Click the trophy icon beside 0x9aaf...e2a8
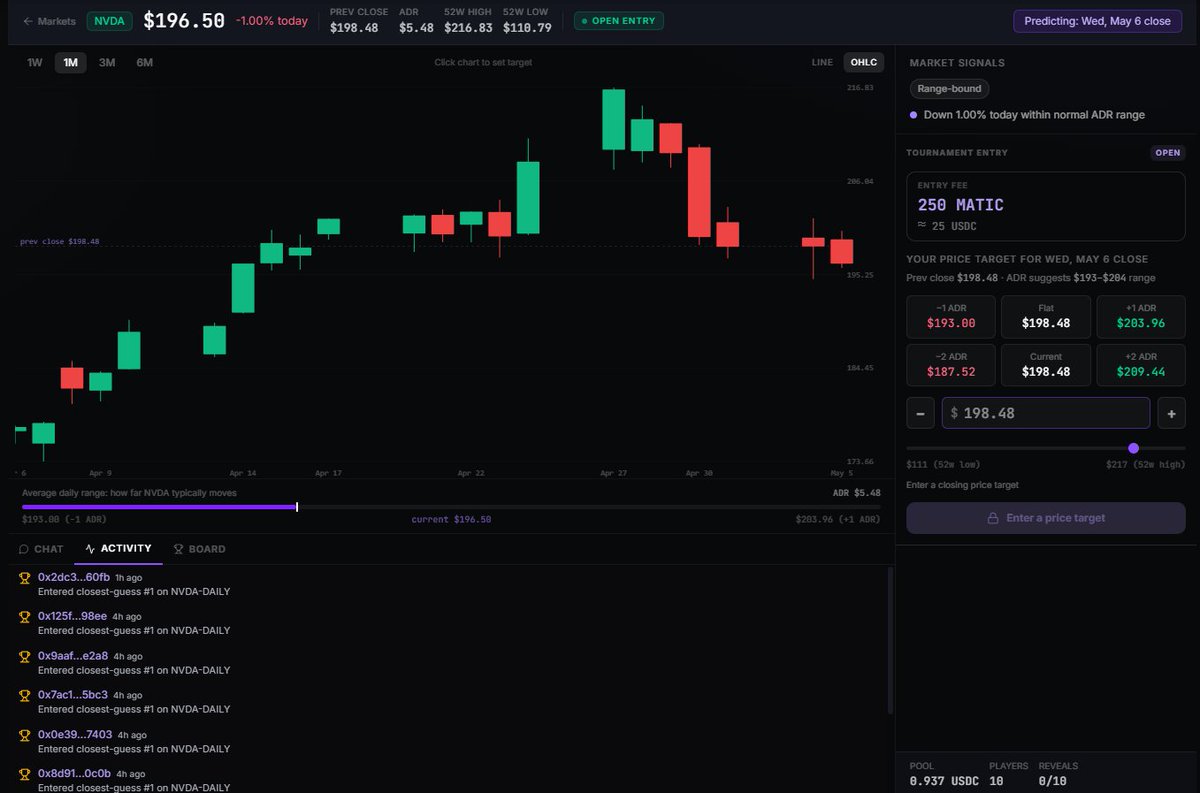 click(25, 656)
